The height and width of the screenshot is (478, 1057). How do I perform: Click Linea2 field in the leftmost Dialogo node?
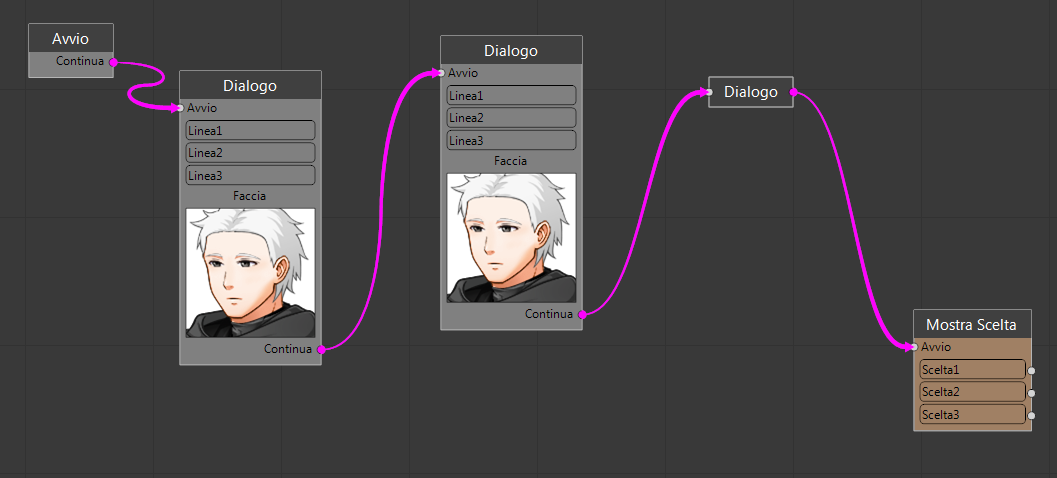tap(250, 152)
